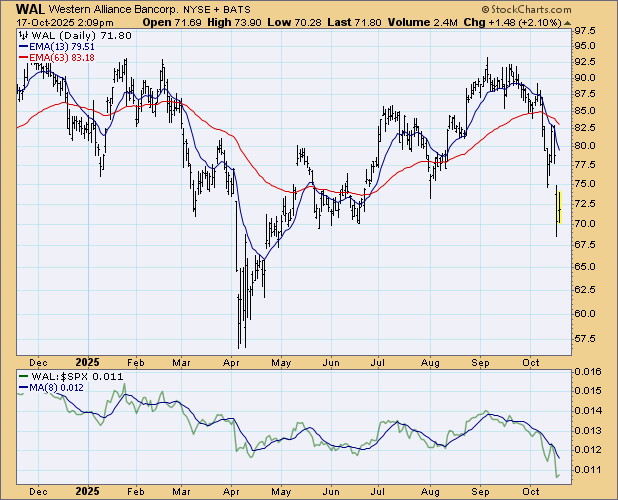
Task: Click the 0.011 ratio axis label
Action: pos(588,470)
